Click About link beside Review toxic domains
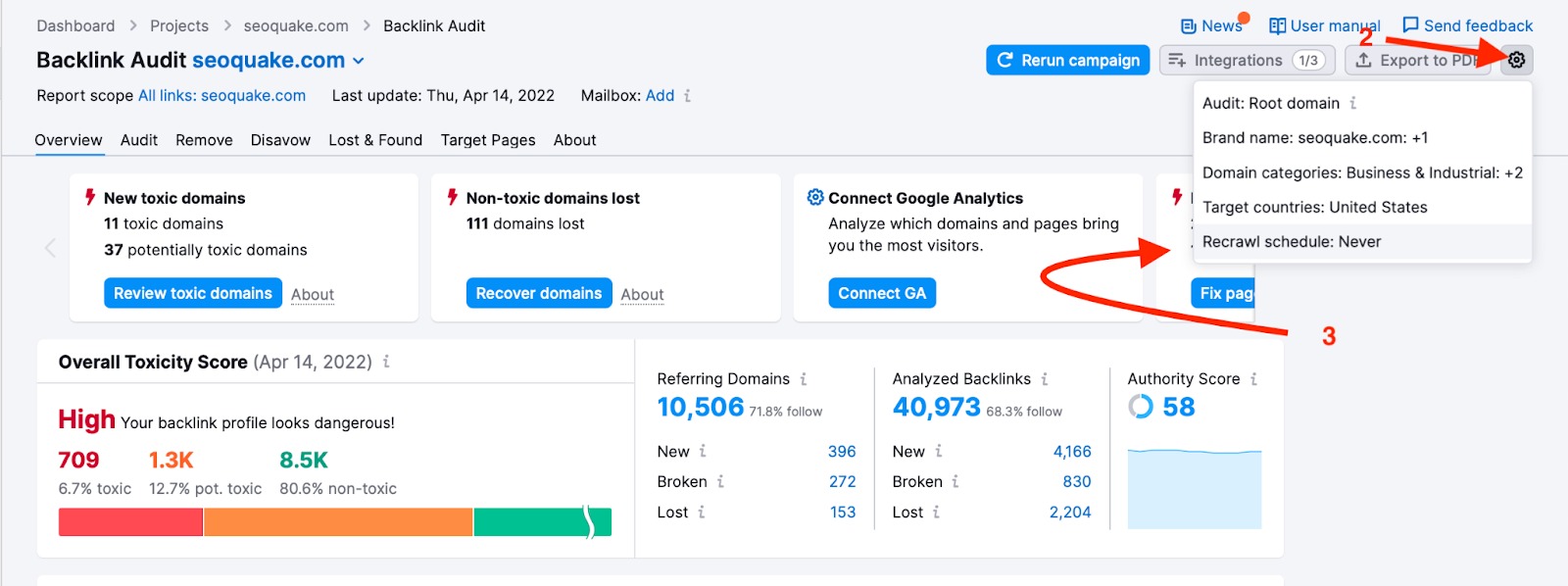The width and height of the screenshot is (1568, 586). (x=313, y=295)
